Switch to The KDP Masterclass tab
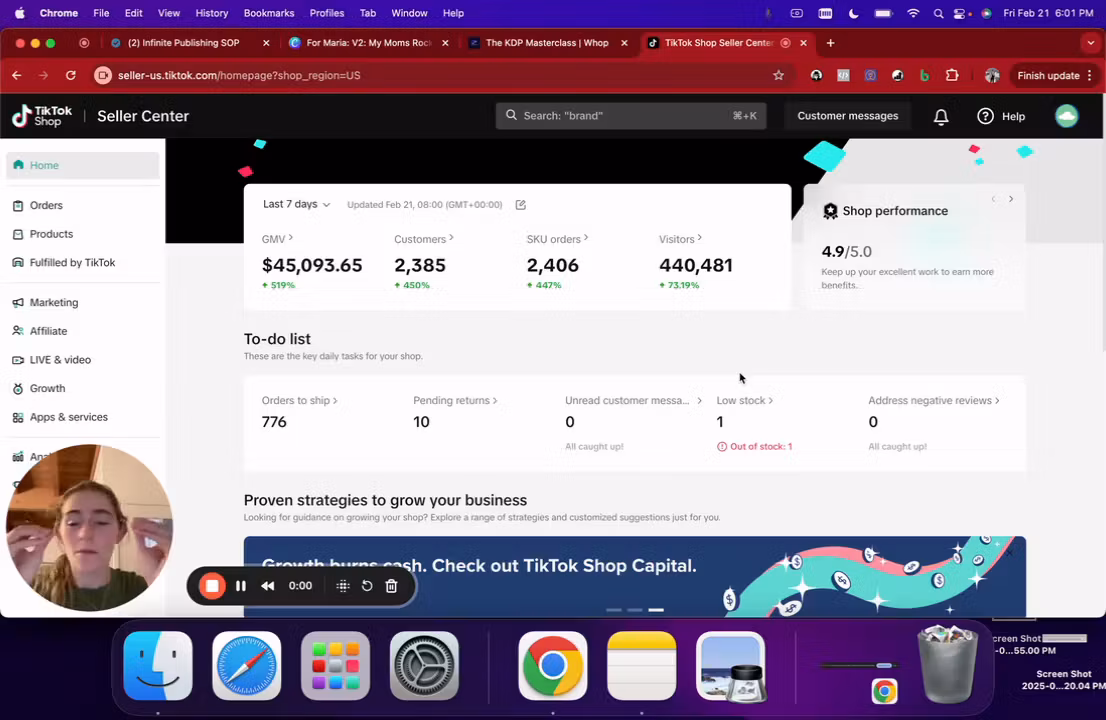 click(x=546, y=43)
